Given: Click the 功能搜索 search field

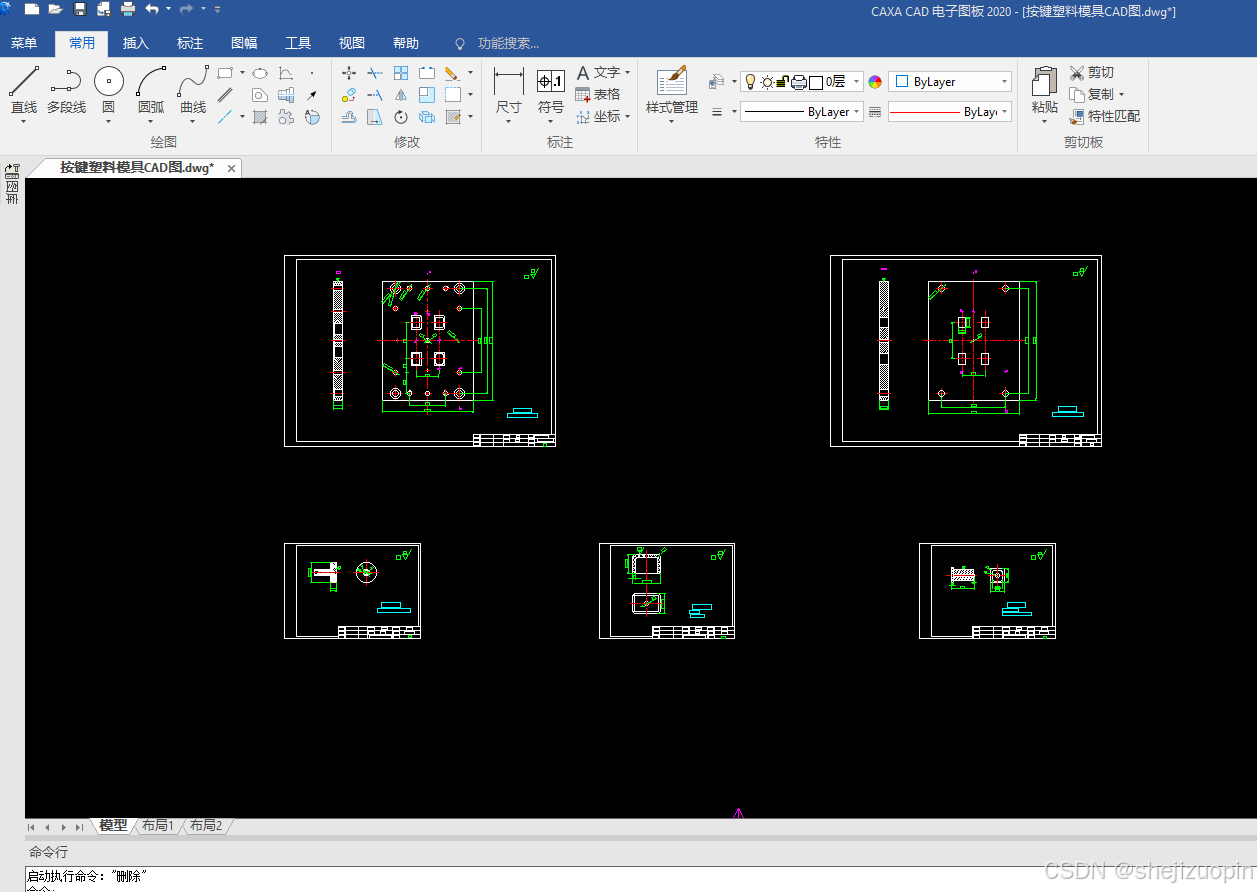Looking at the screenshot, I should 507,43.
